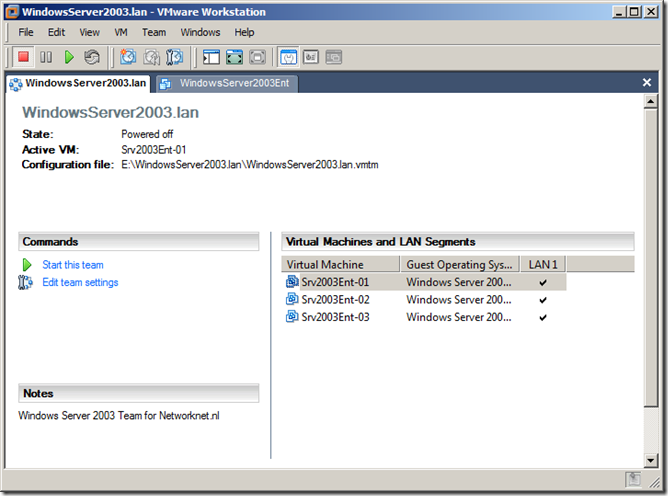The height and width of the screenshot is (496, 668).
Task: Maximize the VMware Workstation window
Action: pos(634,12)
